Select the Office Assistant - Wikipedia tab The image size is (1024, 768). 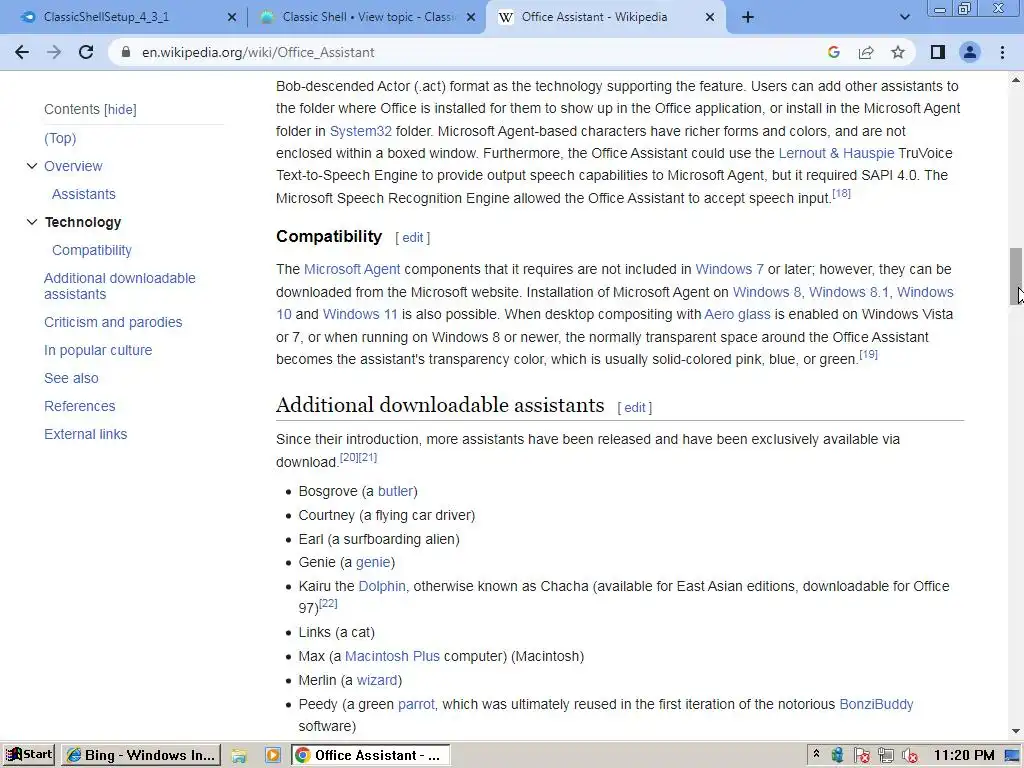(x=605, y=18)
